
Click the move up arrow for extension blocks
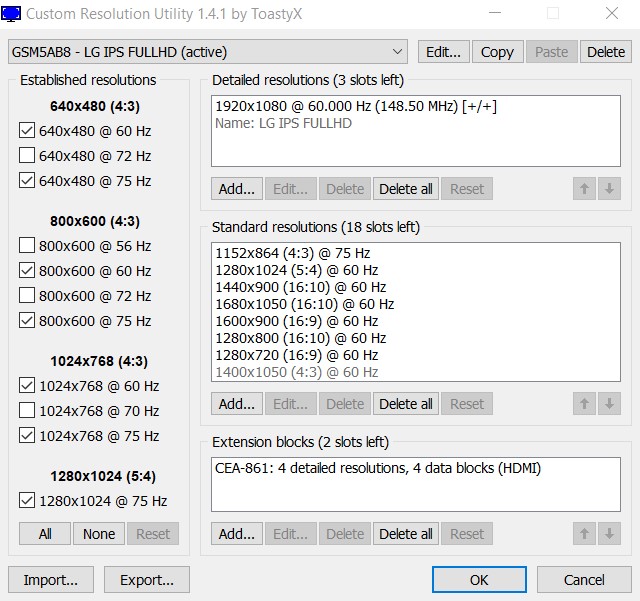tap(585, 534)
